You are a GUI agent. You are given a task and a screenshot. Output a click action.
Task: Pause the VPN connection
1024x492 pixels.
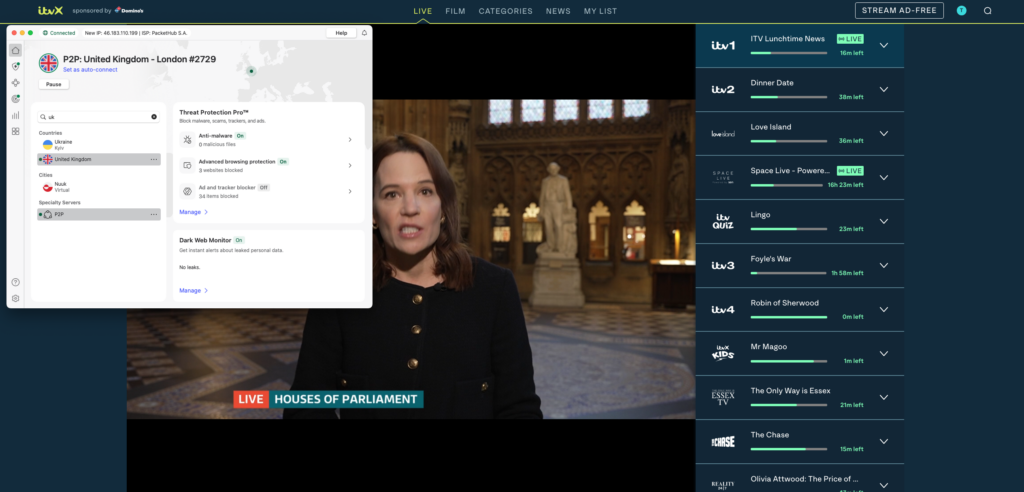(54, 84)
